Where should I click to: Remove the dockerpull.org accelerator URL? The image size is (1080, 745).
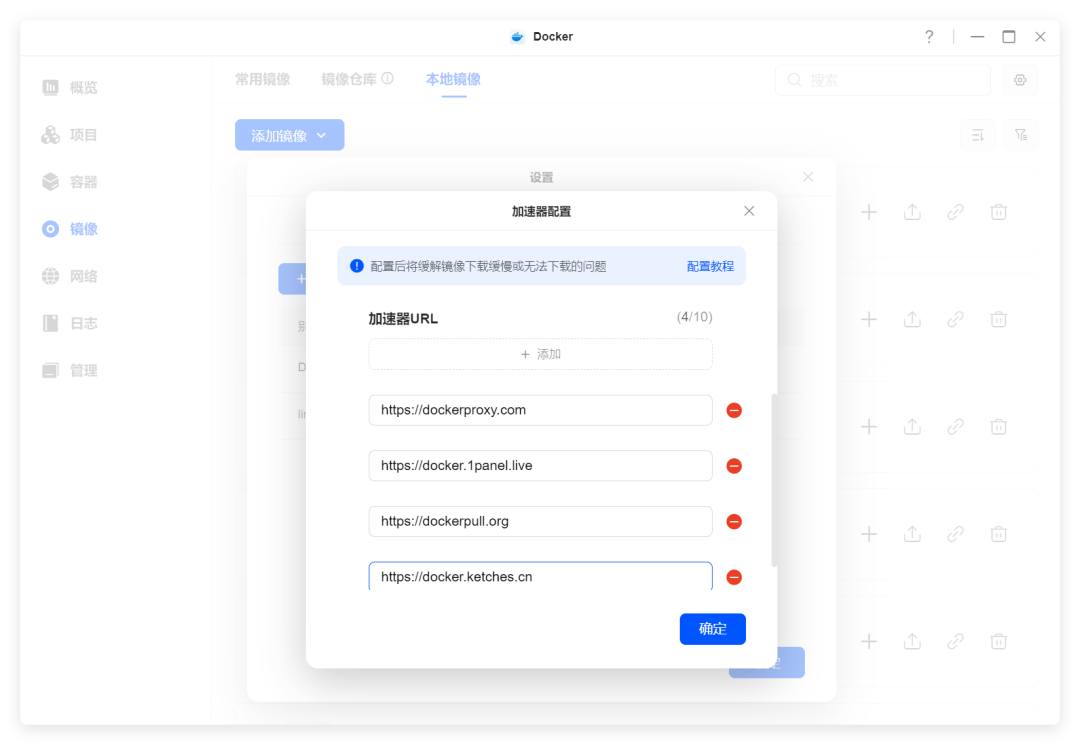734,522
